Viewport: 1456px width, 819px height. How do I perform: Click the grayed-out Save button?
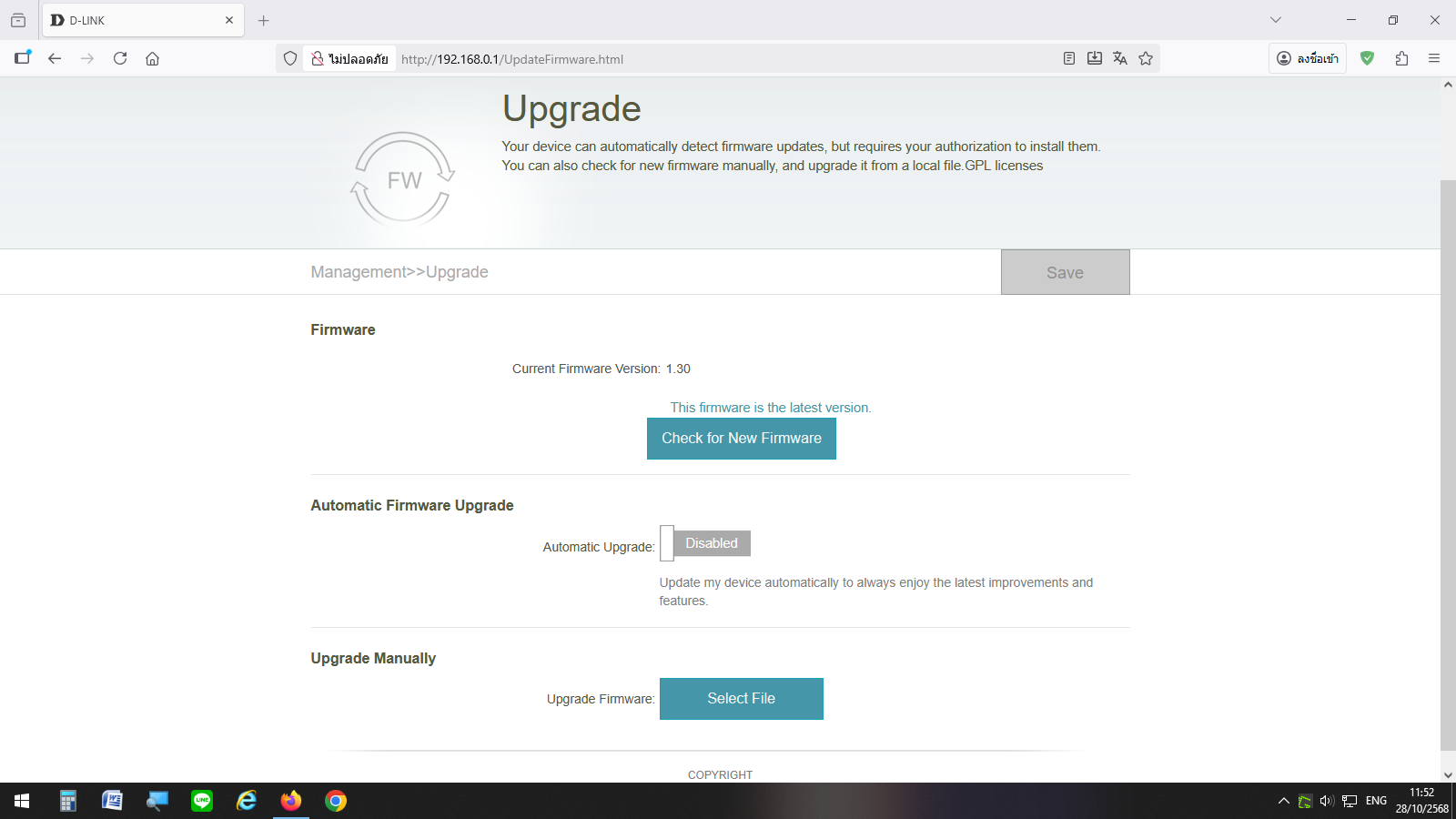coord(1065,272)
